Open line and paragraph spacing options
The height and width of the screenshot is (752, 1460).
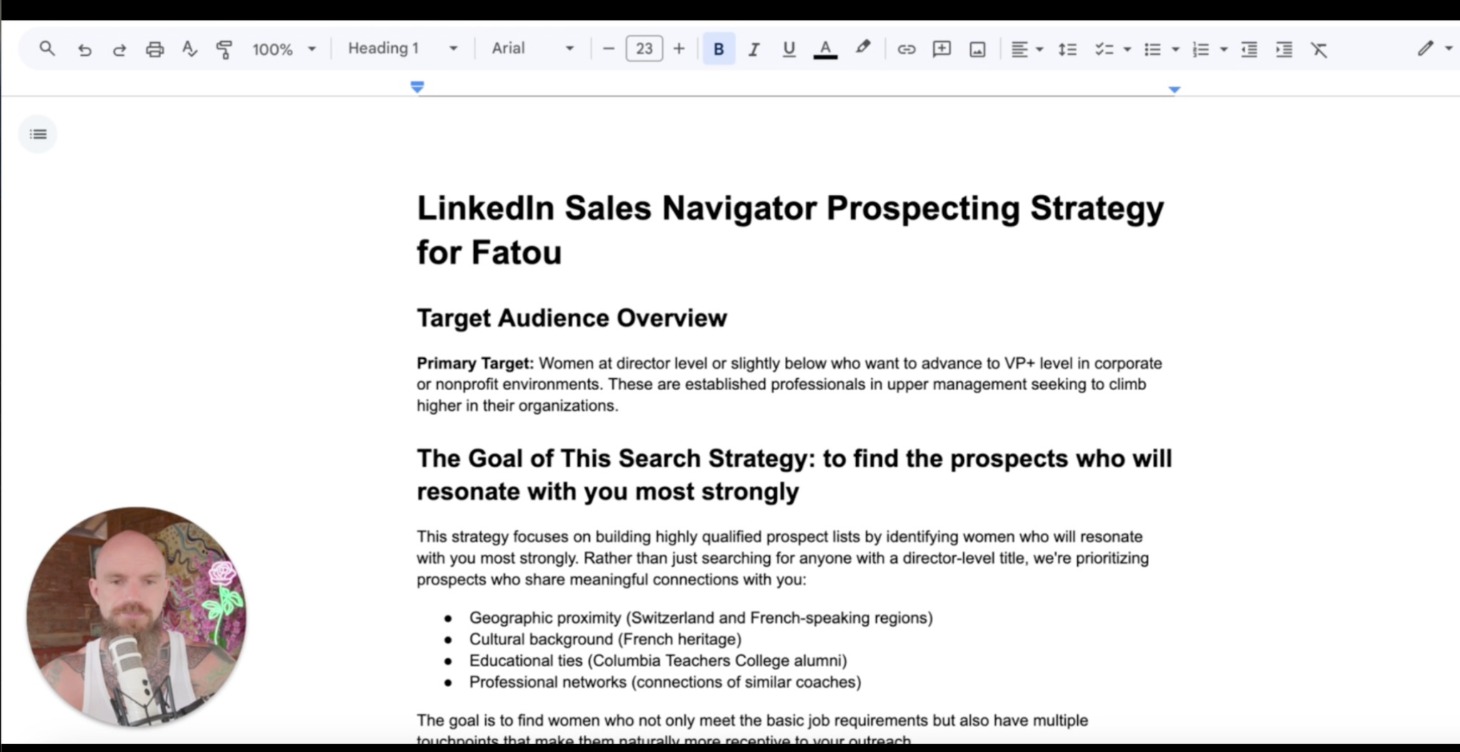1067,49
